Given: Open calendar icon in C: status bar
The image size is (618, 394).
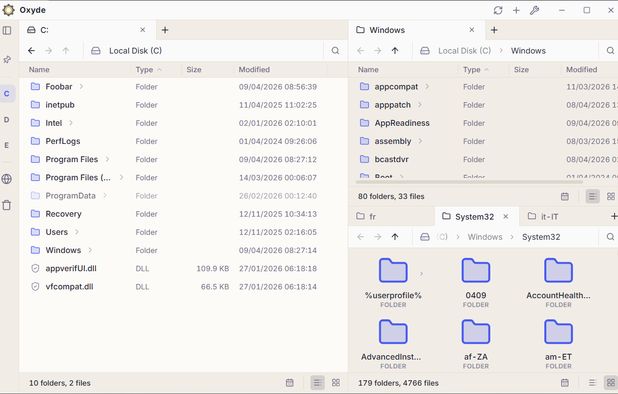Looking at the screenshot, I should (x=290, y=383).
